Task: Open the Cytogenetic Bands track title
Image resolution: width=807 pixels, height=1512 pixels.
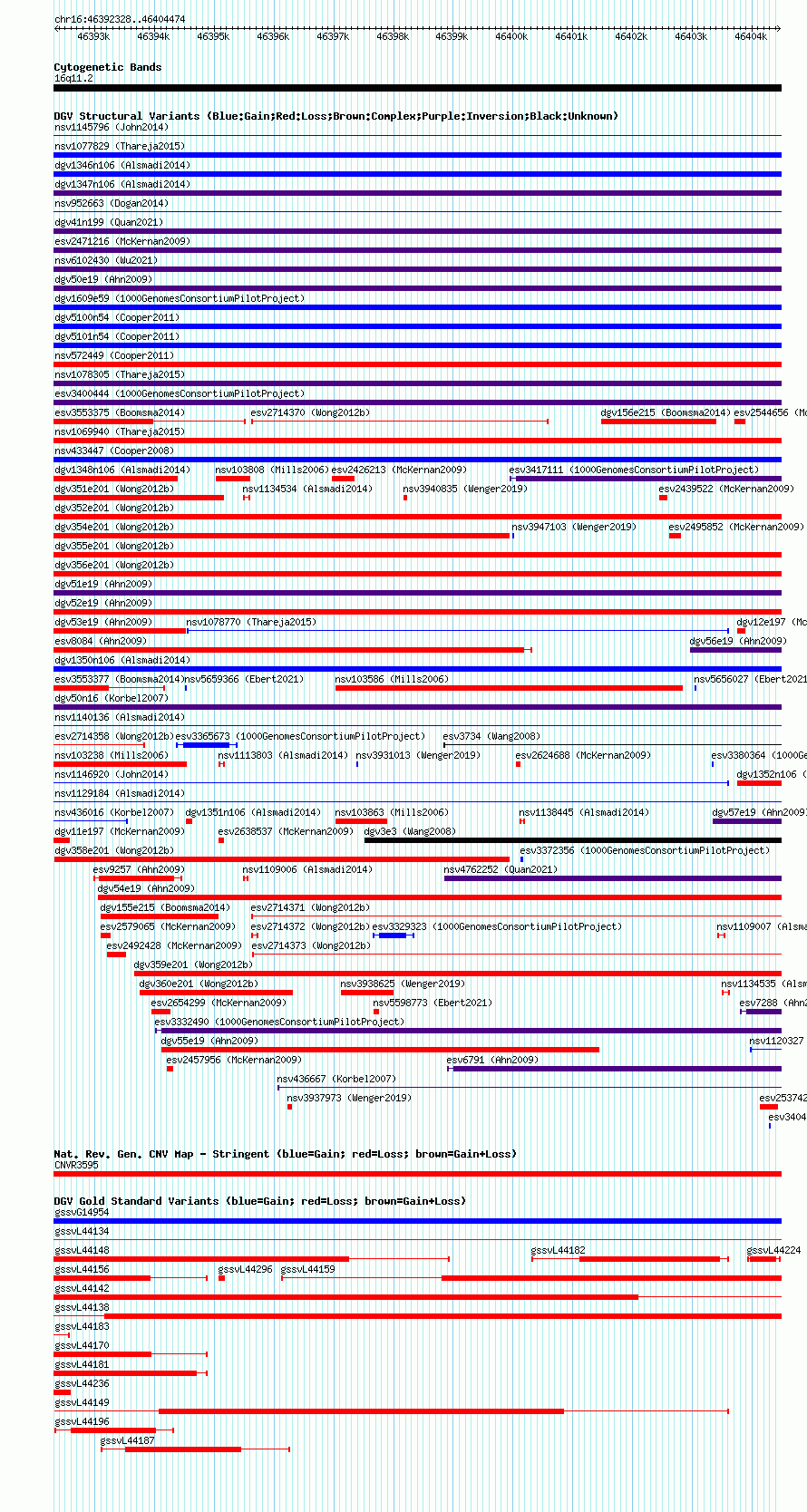Action: pyautogui.click(x=108, y=67)
